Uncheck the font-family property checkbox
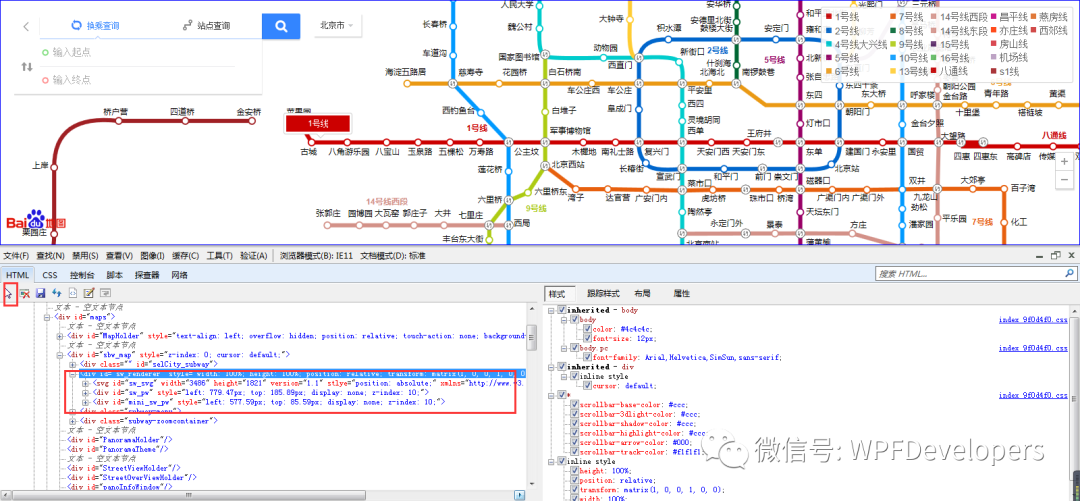Image resolution: width=1080 pixels, height=501 pixels. point(588,358)
